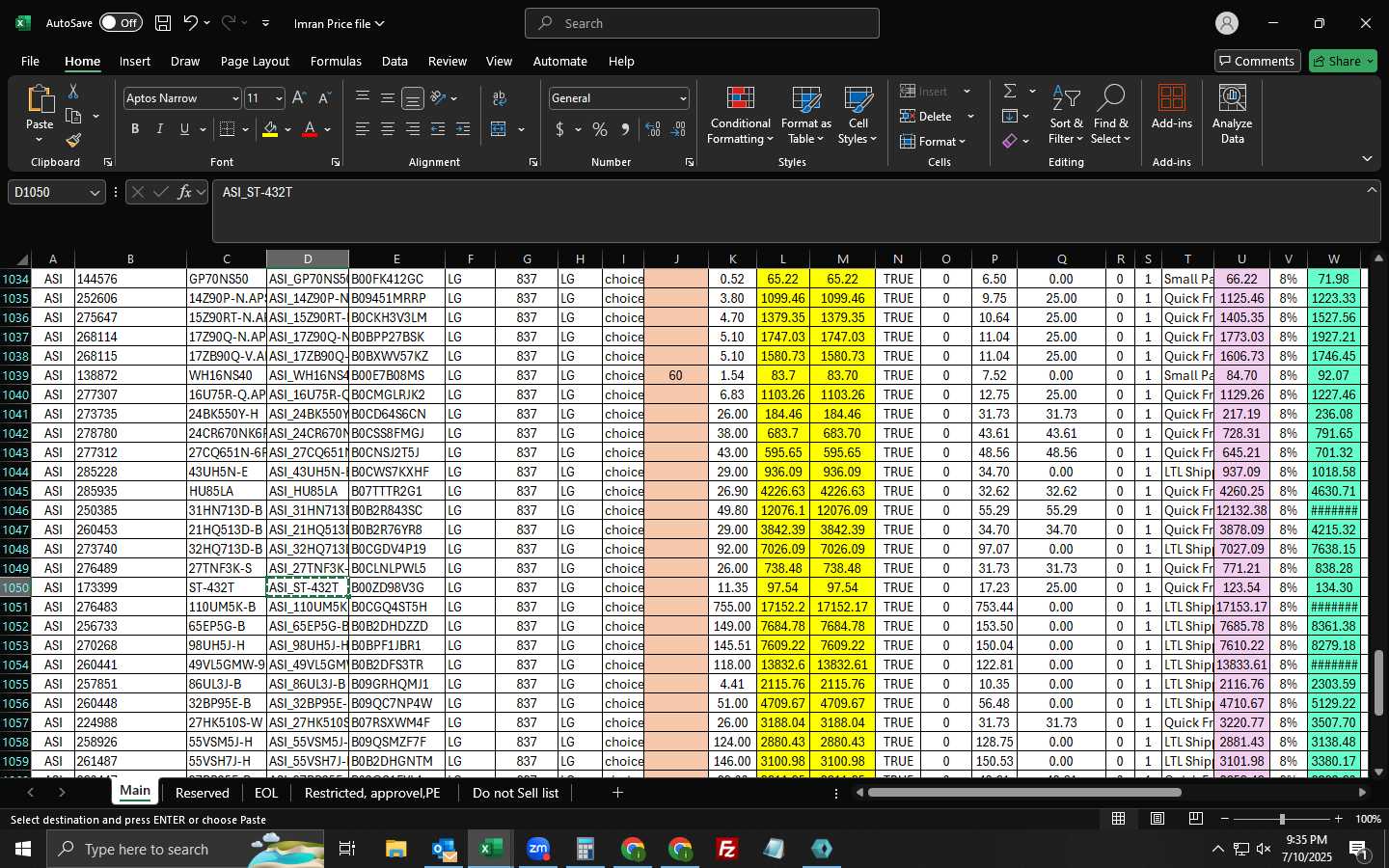This screenshot has width=1389, height=868.
Task: Open Analyze Data tool
Action: coord(1232,114)
